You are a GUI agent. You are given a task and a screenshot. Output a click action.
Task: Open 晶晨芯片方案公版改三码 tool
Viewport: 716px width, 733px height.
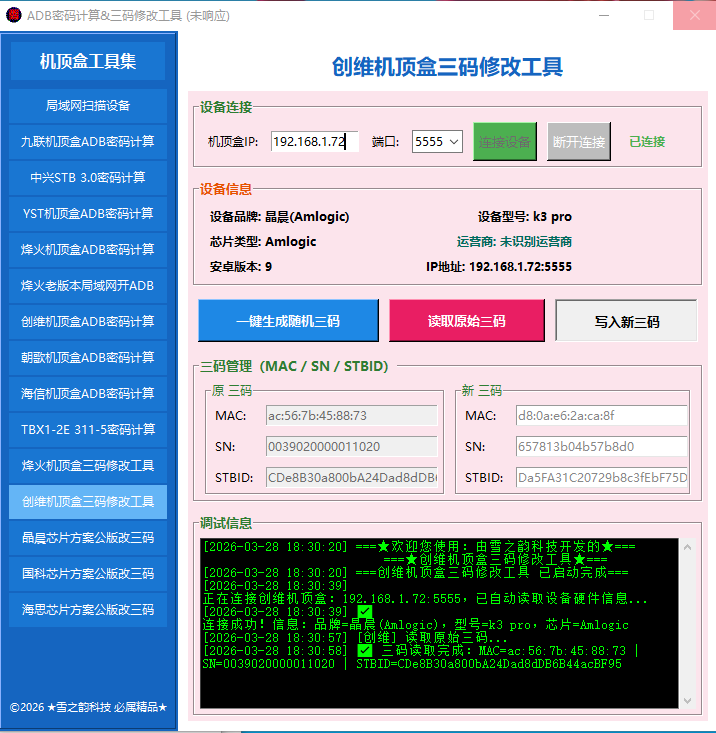[x=88, y=538]
